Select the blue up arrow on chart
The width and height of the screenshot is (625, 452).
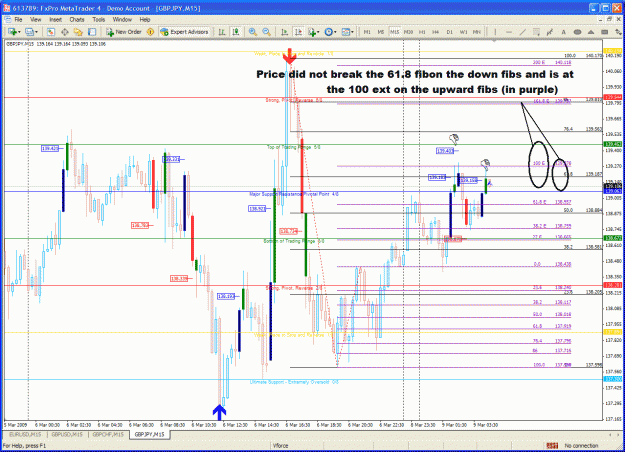tap(220, 412)
